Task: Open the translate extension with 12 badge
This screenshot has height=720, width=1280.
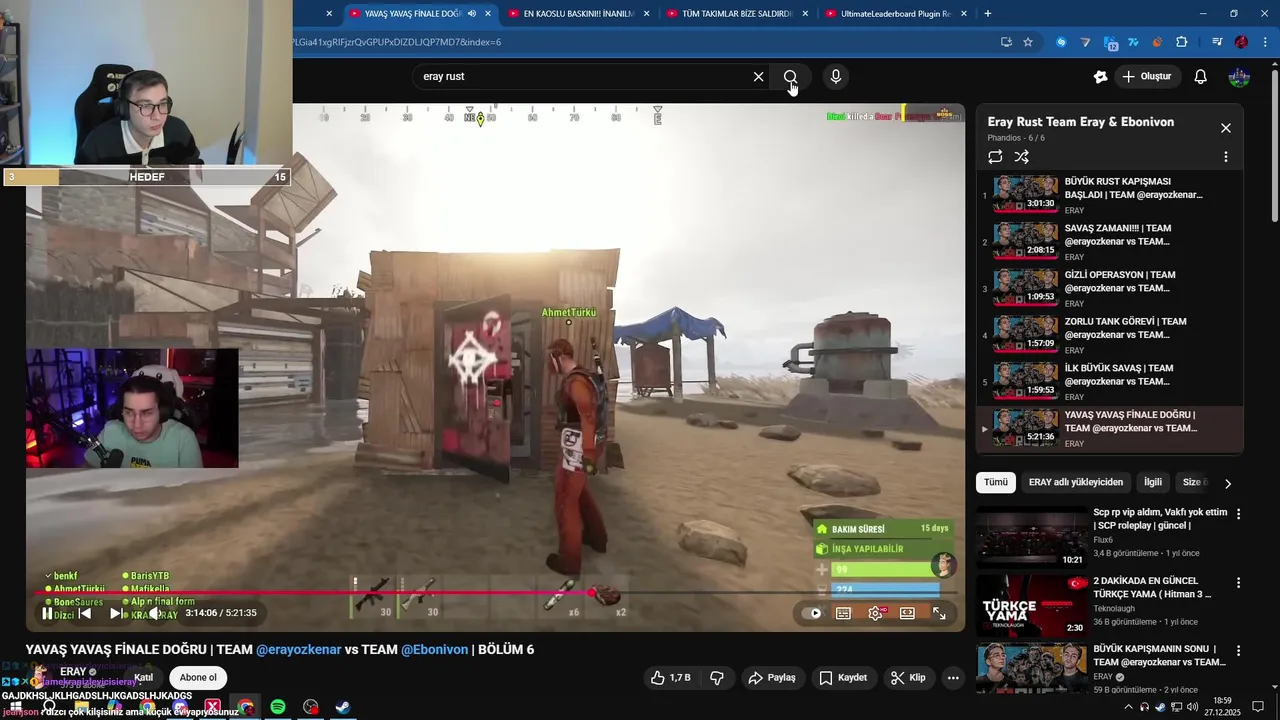Action: coord(1110,42)
